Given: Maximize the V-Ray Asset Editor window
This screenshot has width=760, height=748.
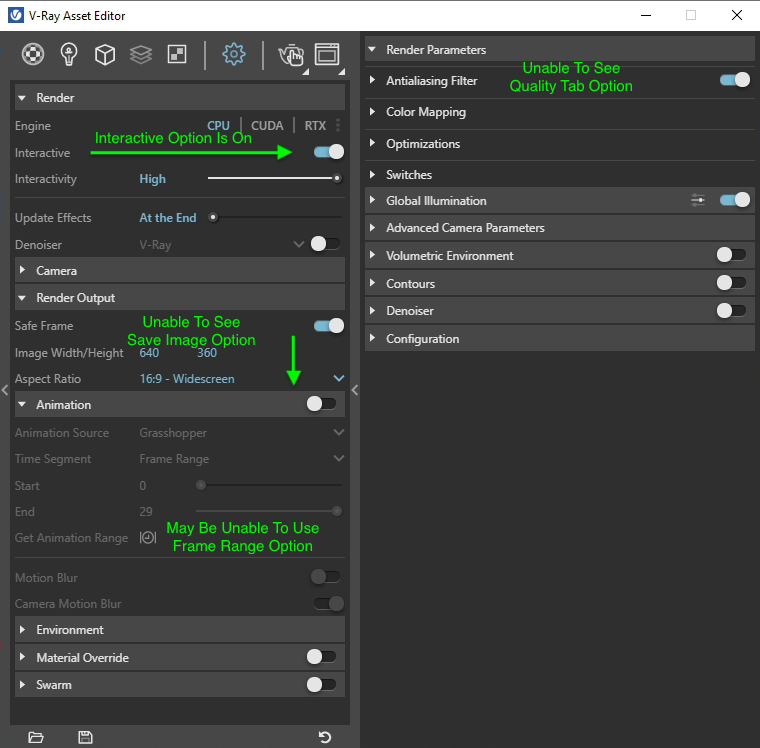Looking at the screenshot, I should [x=691, y=15].
